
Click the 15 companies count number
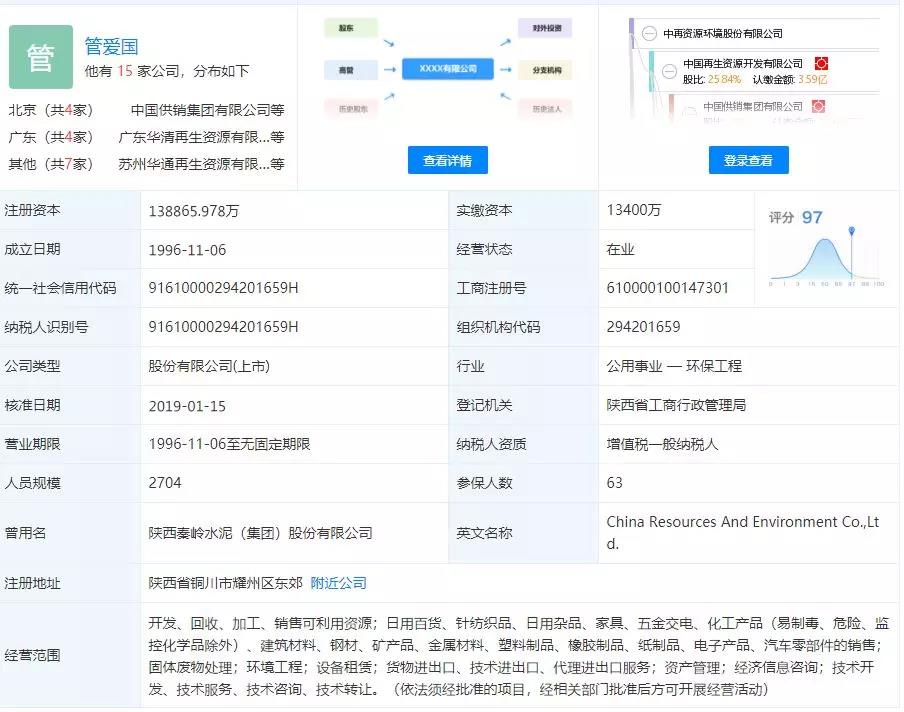[x=125, y=71]
